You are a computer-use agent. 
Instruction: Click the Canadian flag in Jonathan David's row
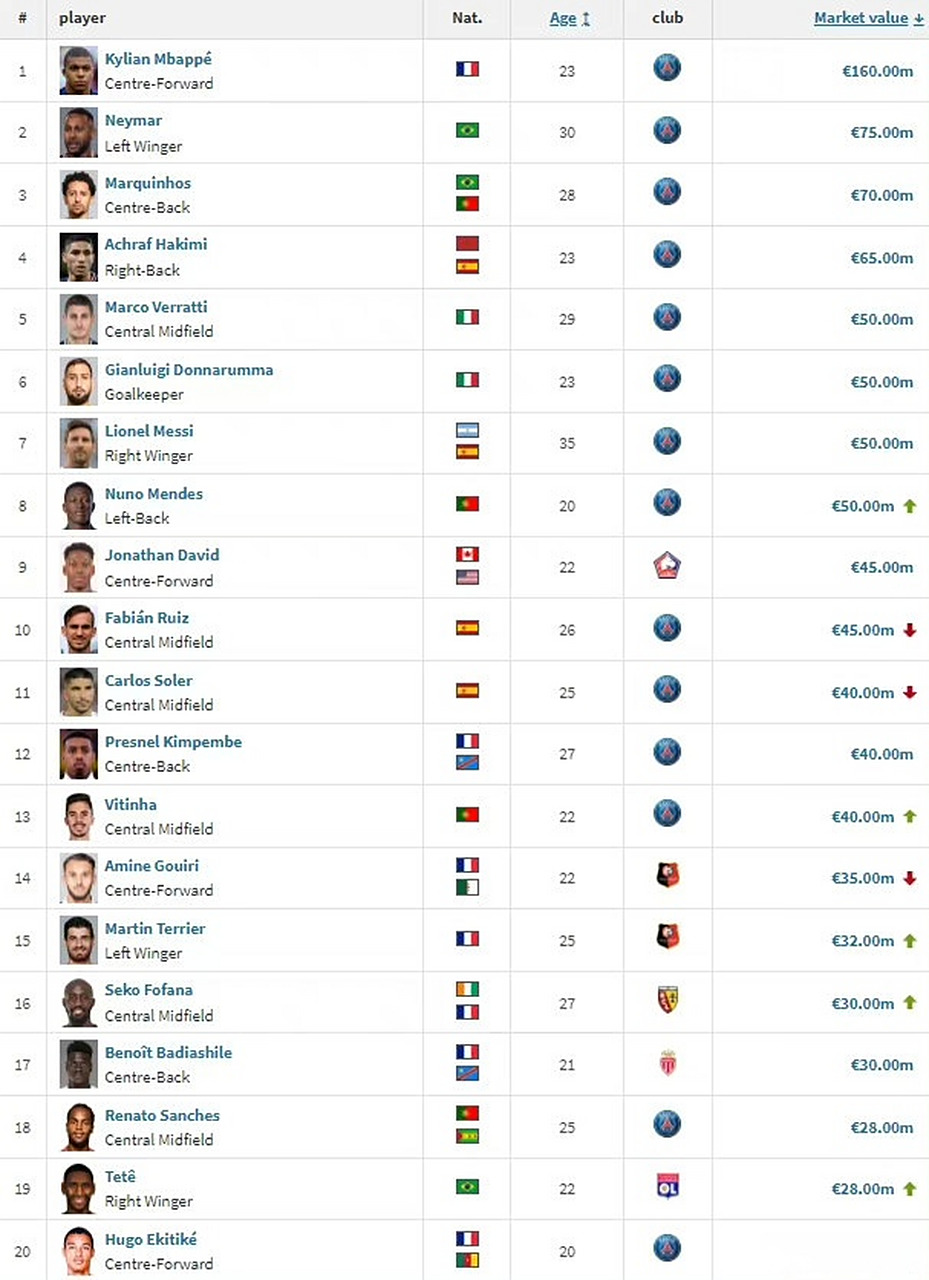(x=467, y=554)
